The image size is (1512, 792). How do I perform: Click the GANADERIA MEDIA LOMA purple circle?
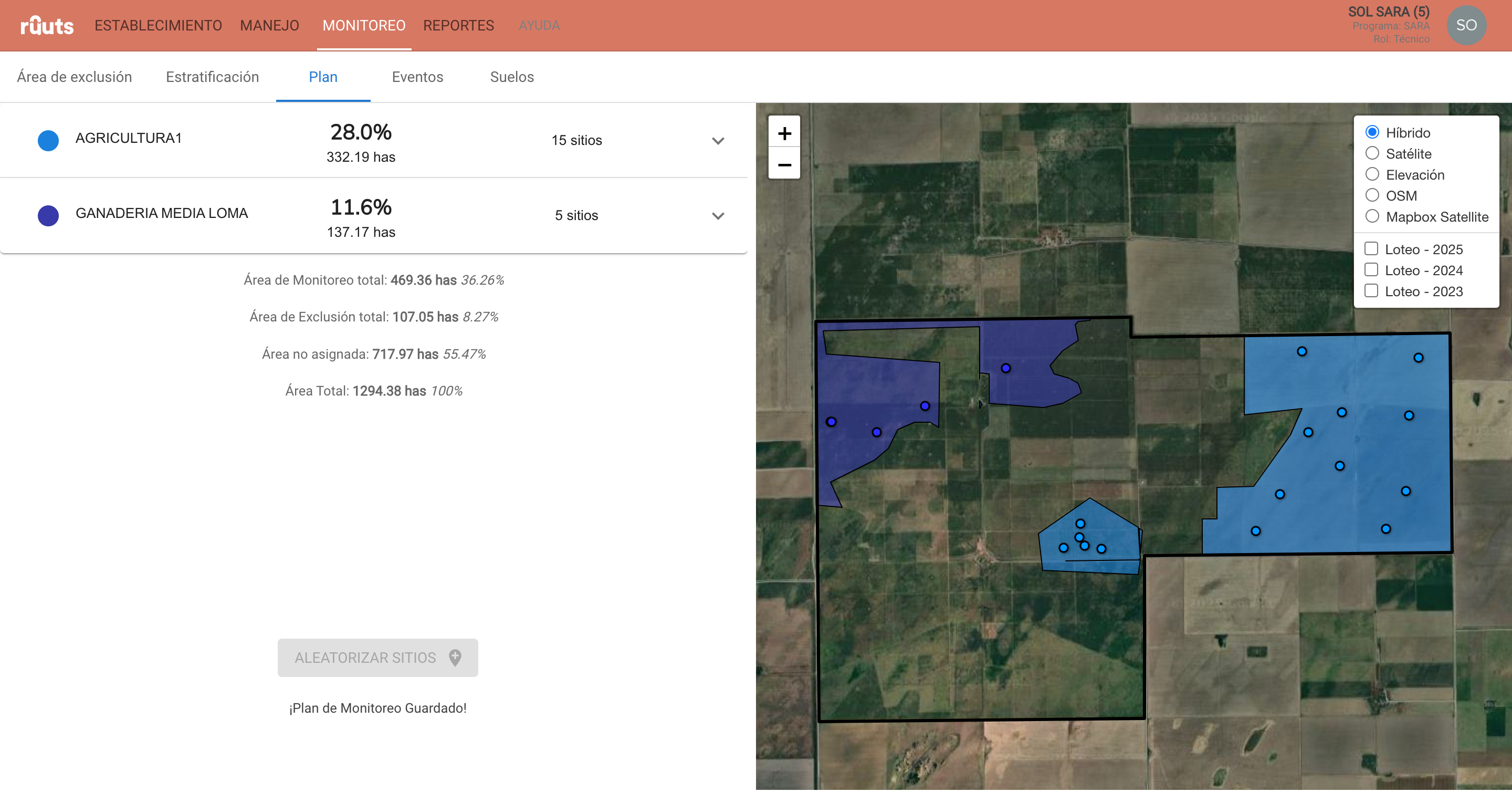48,215
